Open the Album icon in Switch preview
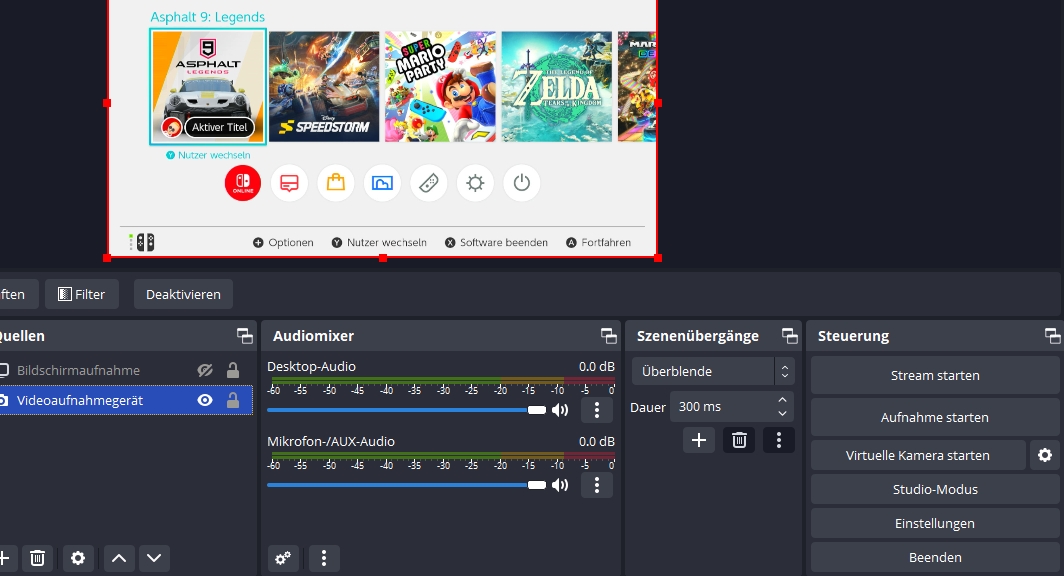The width and height of the screenshot is (1064, 576). [x=382, y=183]
